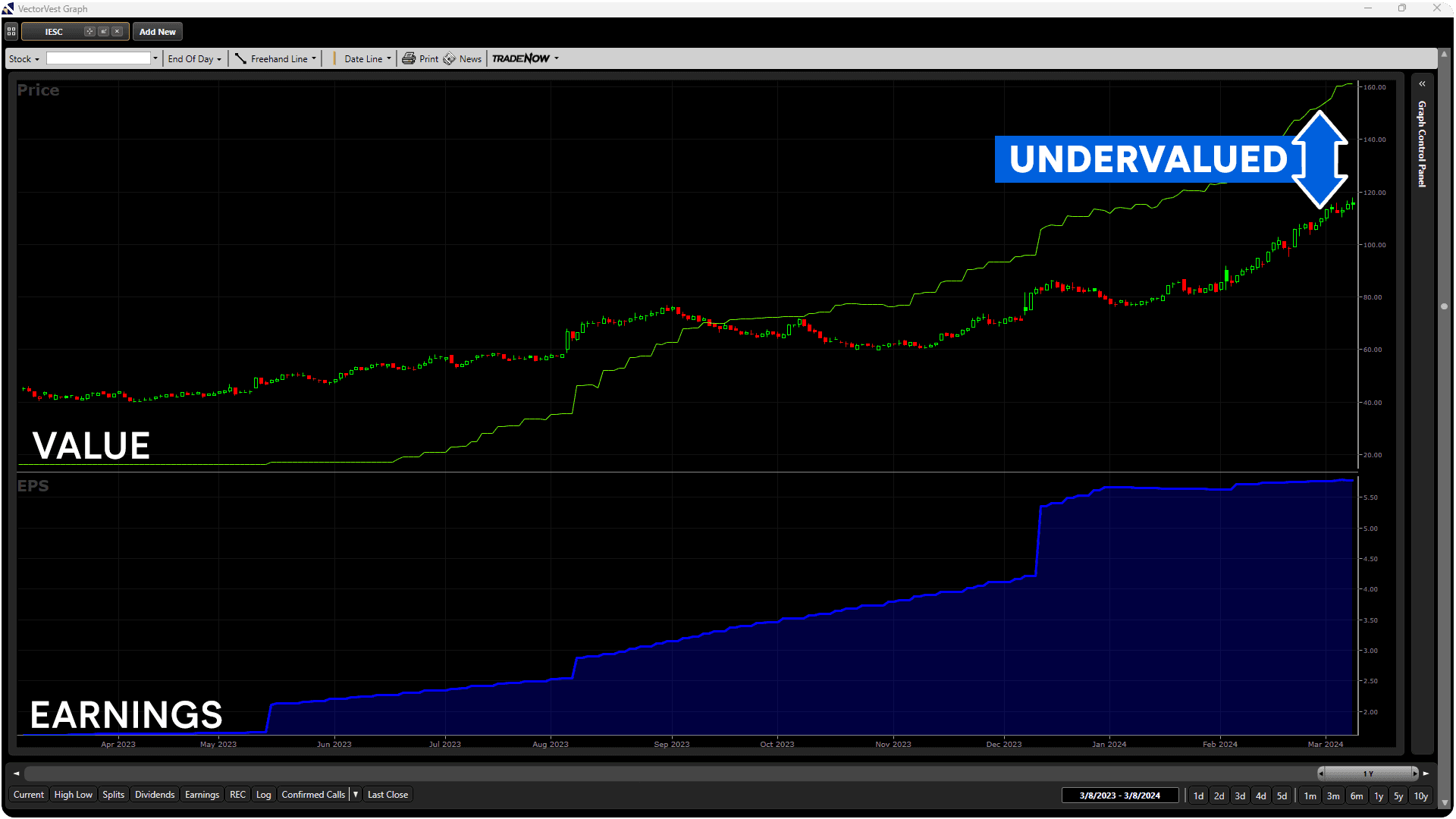The height and width of the screenshot is (819, 1456).
Task: Open the Stock type dropdown
Action: (24, 59)
